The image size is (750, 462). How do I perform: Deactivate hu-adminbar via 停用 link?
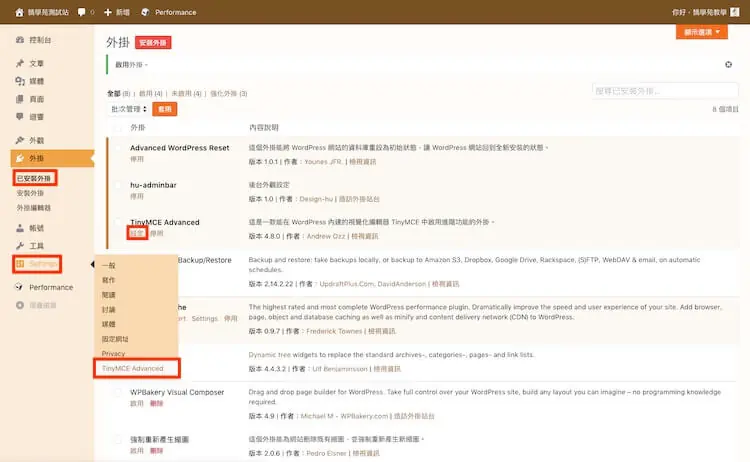tap(137, 197)
